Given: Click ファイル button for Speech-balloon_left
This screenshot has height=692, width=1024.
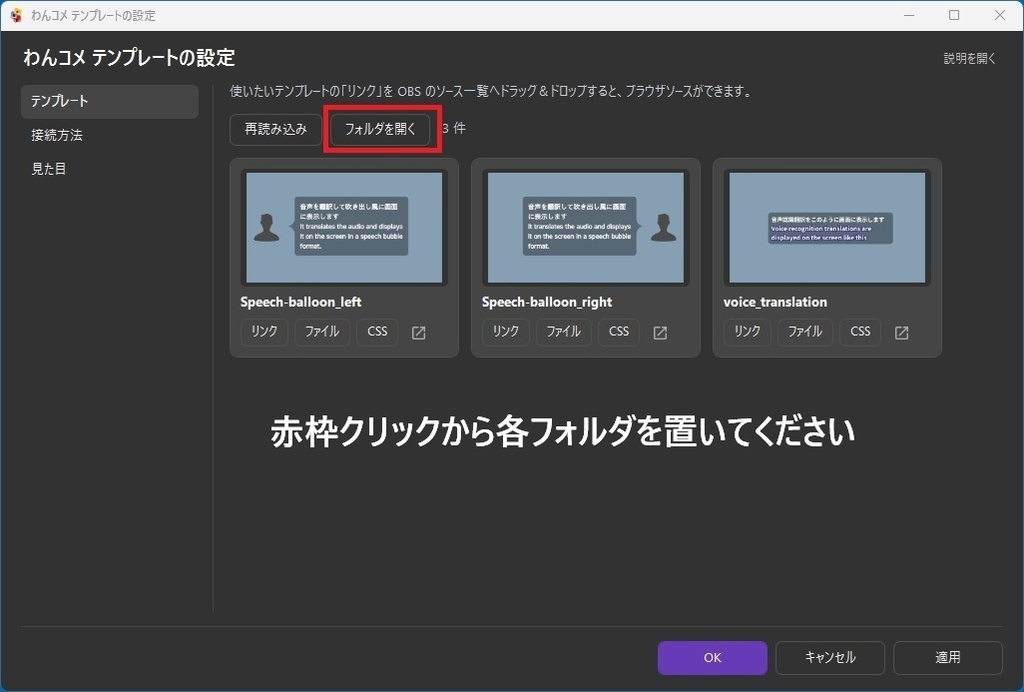Looking at the screenshot, I should pos(322,332).
